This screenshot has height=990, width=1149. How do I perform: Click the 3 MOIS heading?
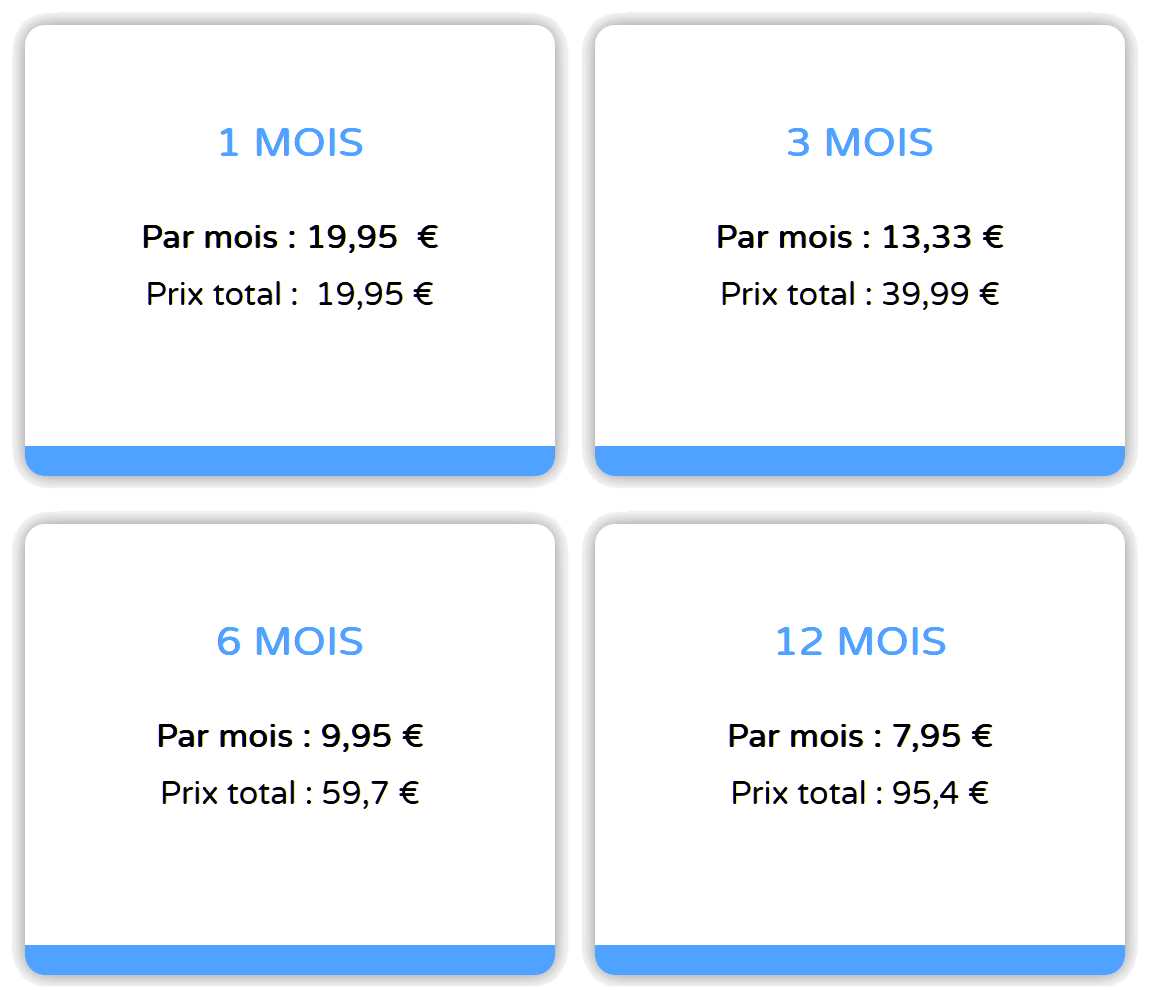coord(861,142)
